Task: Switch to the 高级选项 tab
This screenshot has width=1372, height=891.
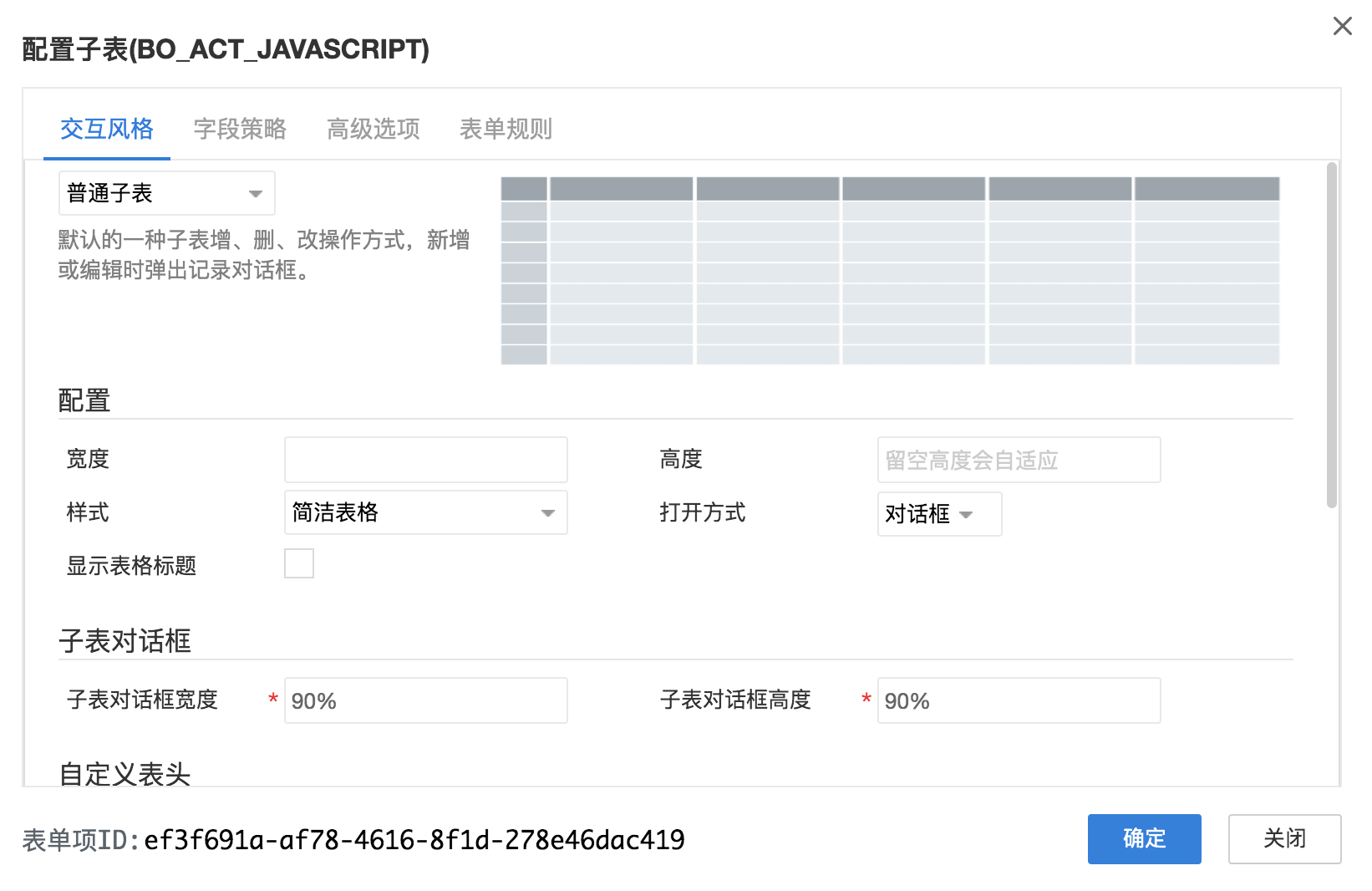Action: (373, 130)
